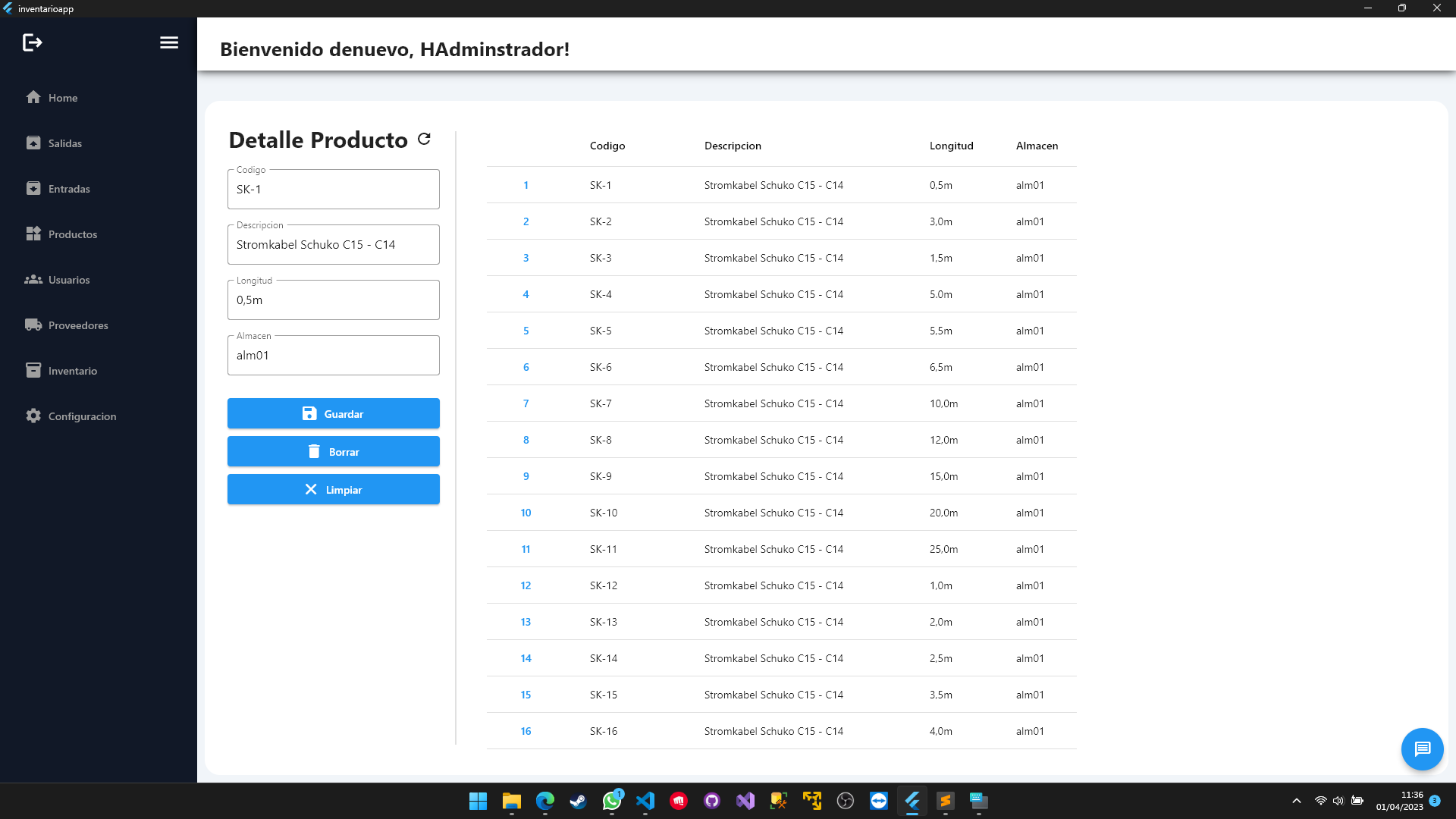
Task: Open GitHub Desktop from taskbar
Action: pos(711,801)
